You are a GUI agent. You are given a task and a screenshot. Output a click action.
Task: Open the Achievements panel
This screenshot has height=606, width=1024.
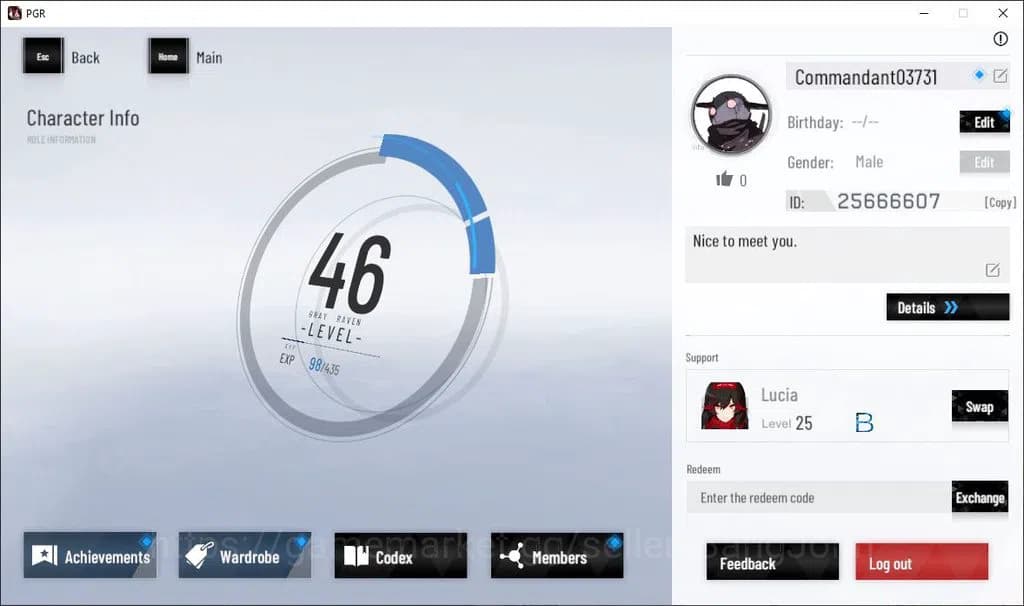click(90, 556)
